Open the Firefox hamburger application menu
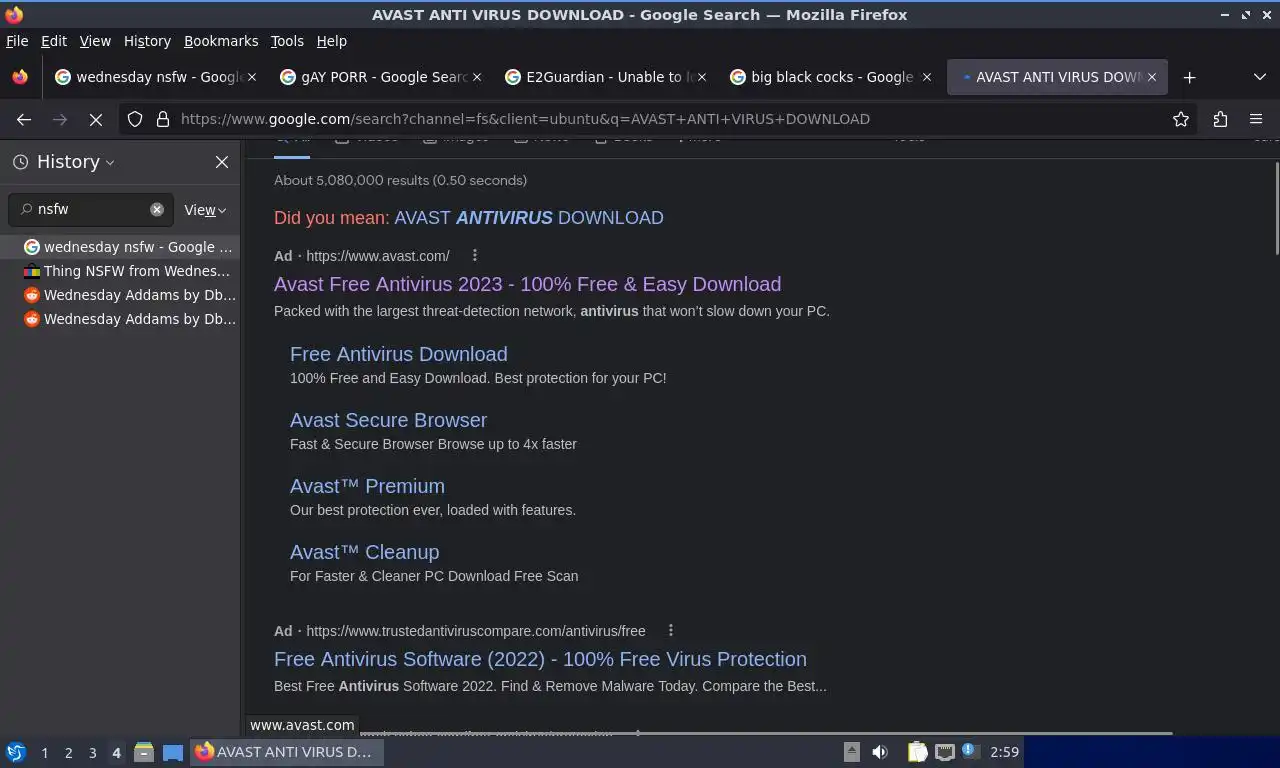Screen dimensions: 1280x768 coord(1256,119)
